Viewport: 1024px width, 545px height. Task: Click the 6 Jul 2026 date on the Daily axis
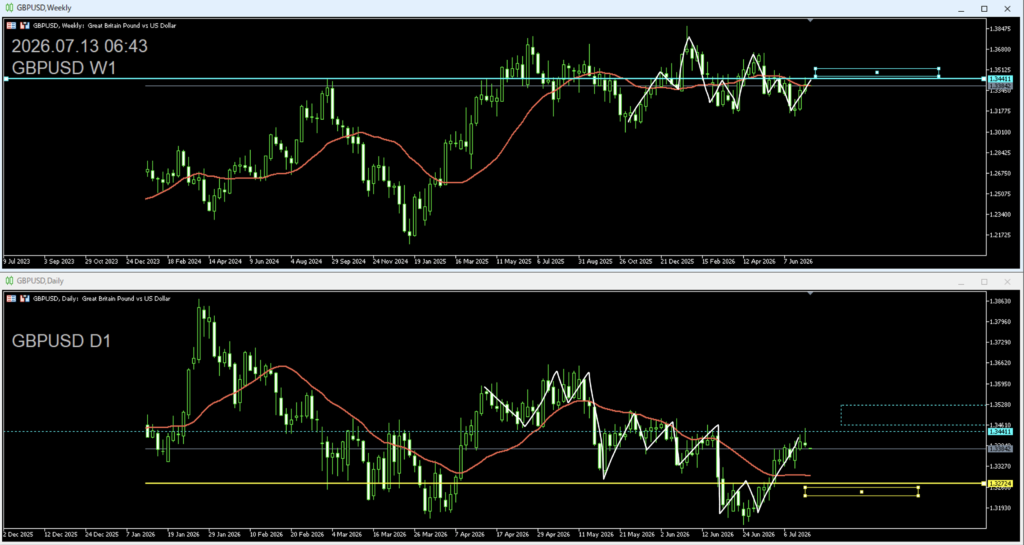[797, 533]
